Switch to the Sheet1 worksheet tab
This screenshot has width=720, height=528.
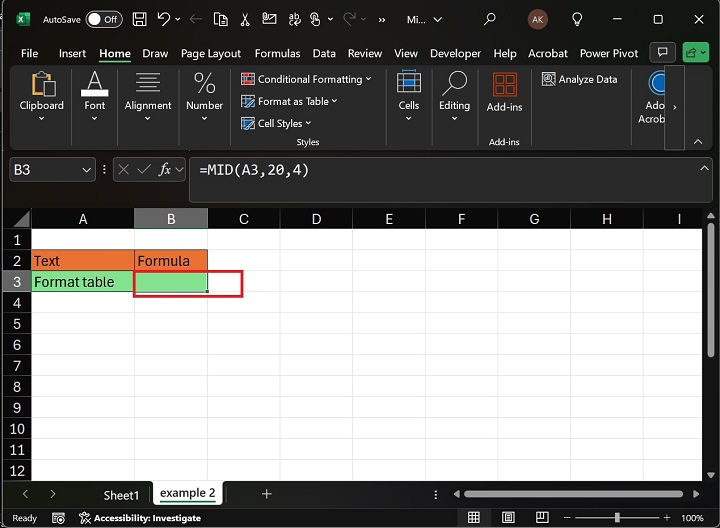pos(121,494)
